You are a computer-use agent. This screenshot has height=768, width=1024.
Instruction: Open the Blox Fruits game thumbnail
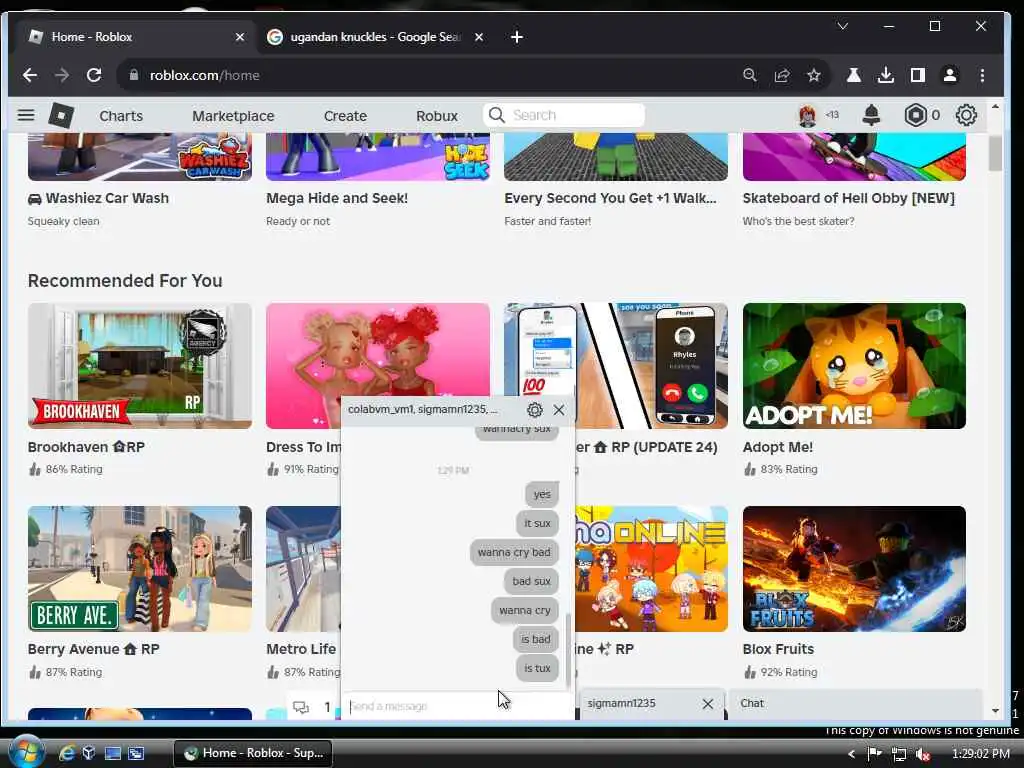[854, 569]
